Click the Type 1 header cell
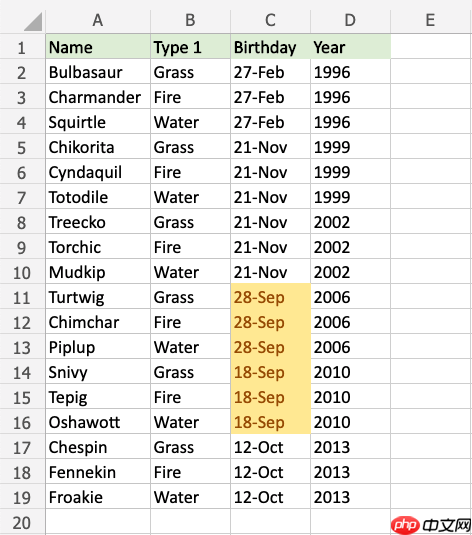 pos(190,46)
